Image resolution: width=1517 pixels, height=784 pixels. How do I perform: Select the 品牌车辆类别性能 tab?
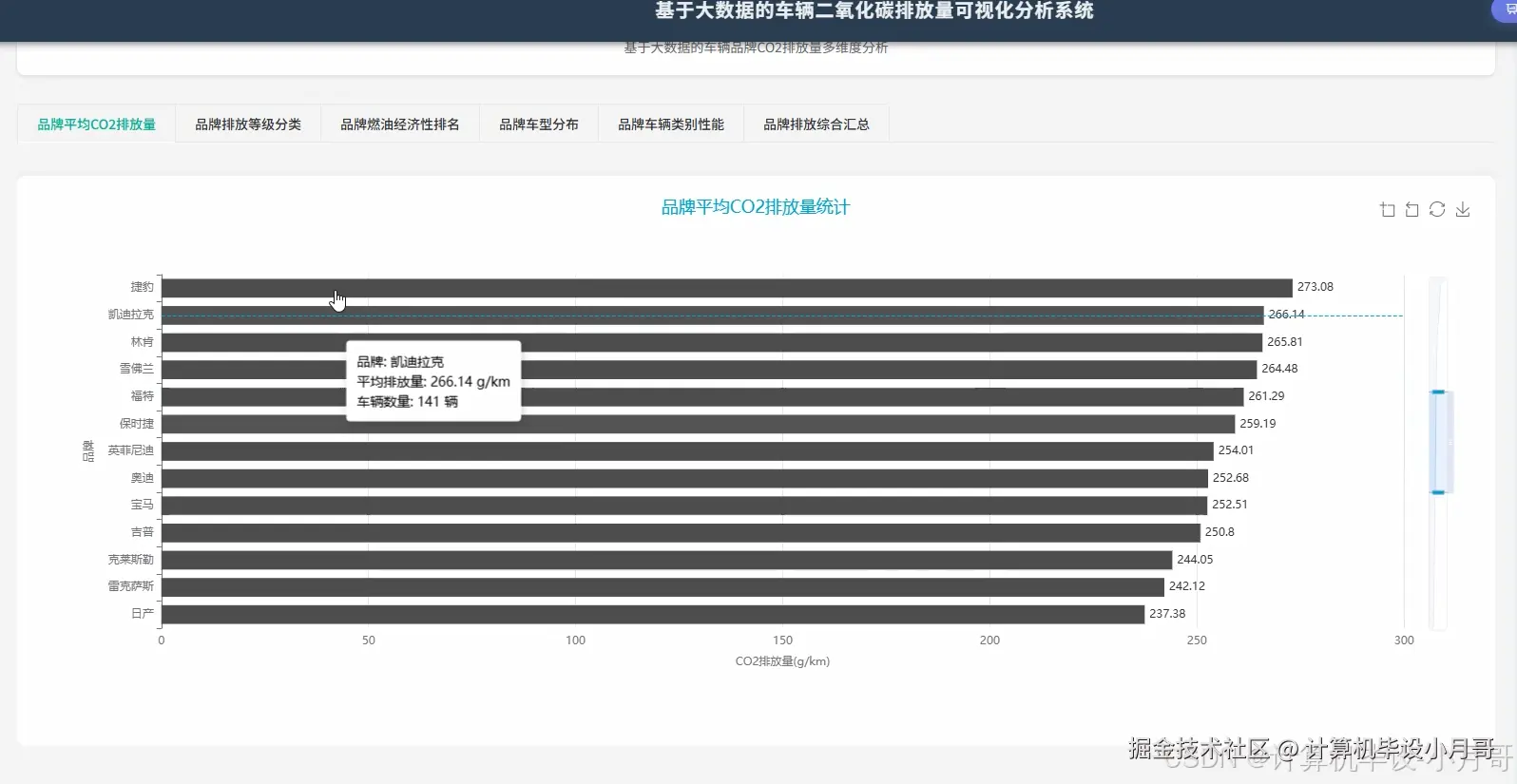(671, 124)
